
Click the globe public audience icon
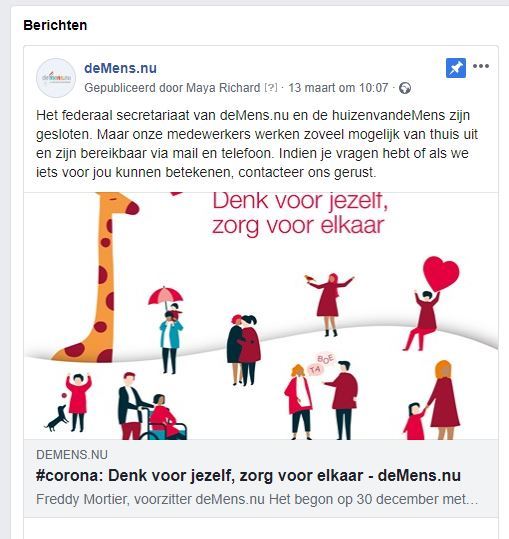[x=405, y=88]
